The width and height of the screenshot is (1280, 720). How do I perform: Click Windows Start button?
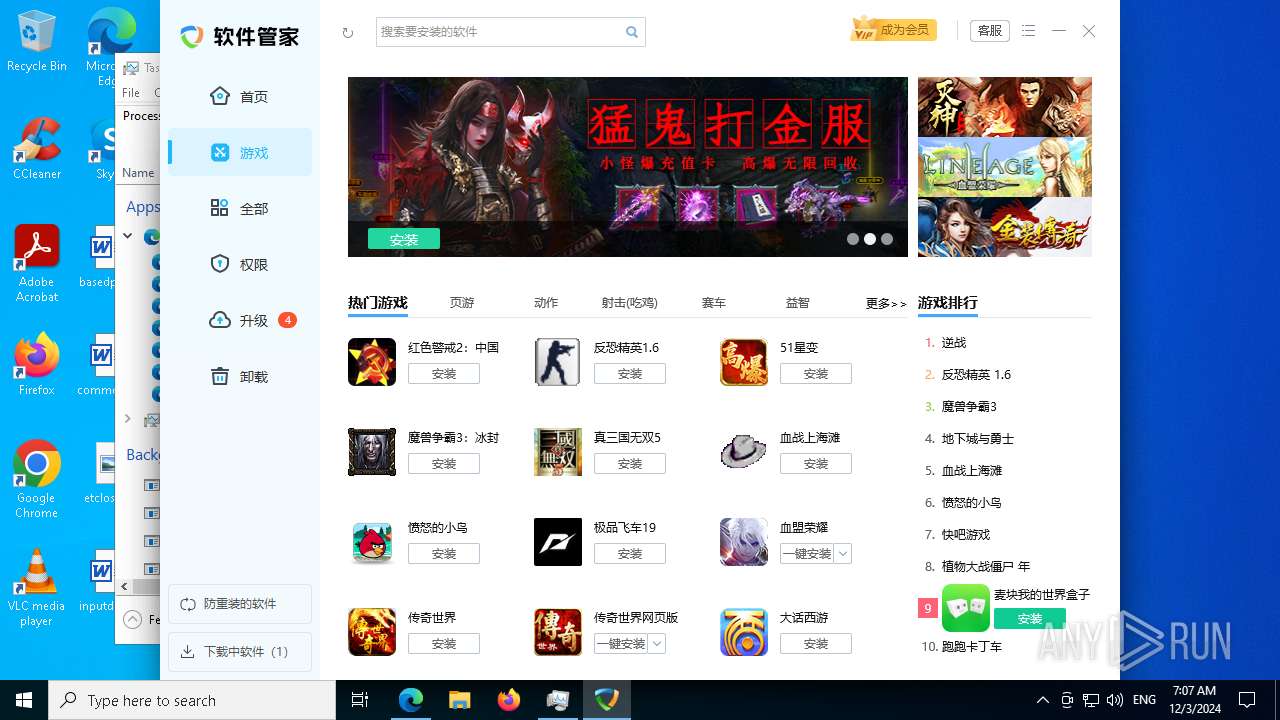(24, 700)
